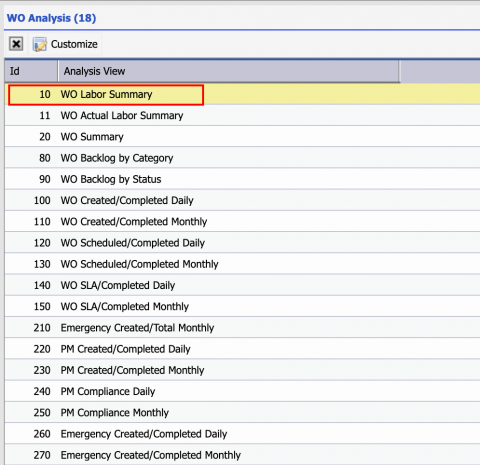Select WO Created/Completed Daily row

pyautogui.click(x=242, y=200)
